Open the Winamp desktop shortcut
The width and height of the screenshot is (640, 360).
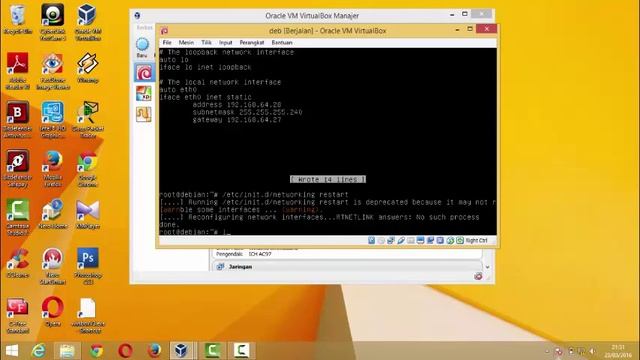tap(88, 68)
